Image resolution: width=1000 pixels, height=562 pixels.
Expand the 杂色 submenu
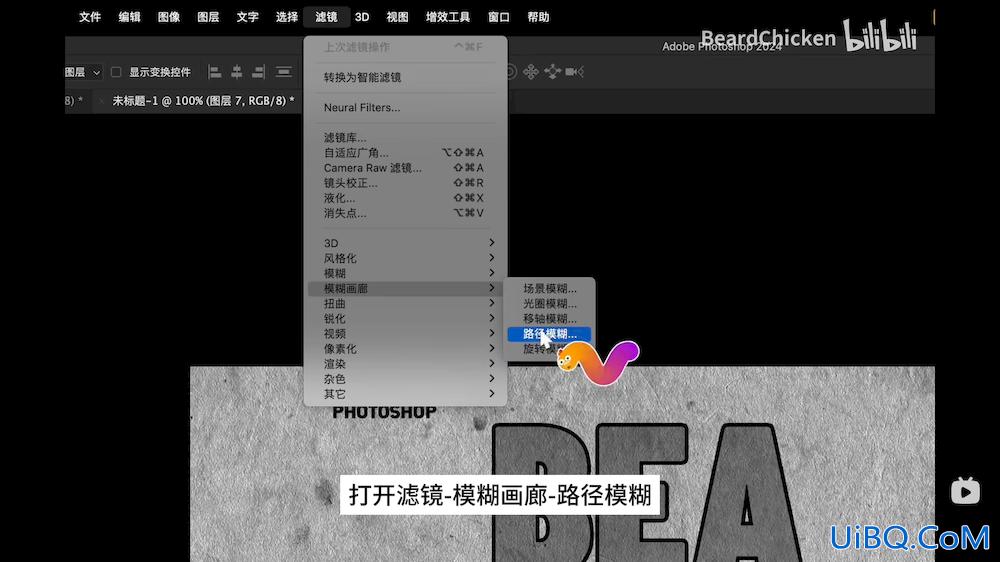click(x=408, y=379)
